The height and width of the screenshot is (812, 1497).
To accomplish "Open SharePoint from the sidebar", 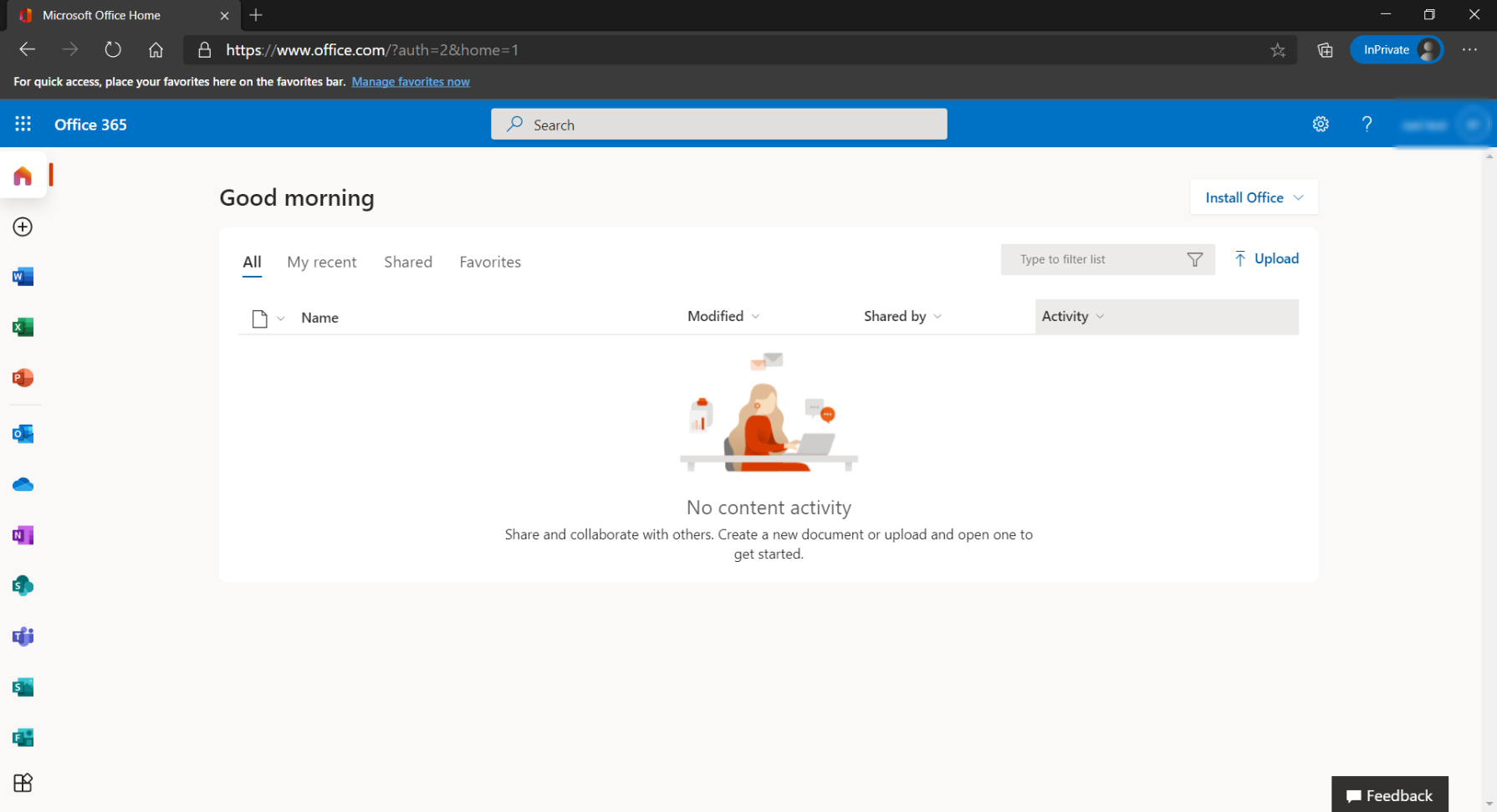I will 23,586.
